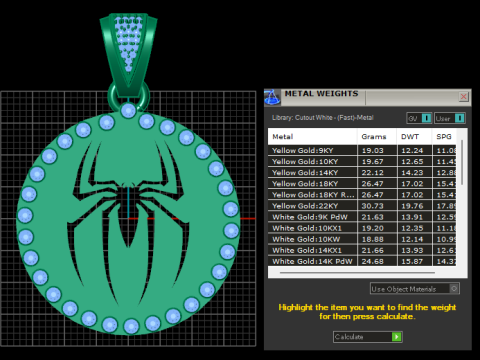The height and width of the screenshot is (360, 480).
Task: Click the 19.76 DWT value
Action: pos(412,206)
